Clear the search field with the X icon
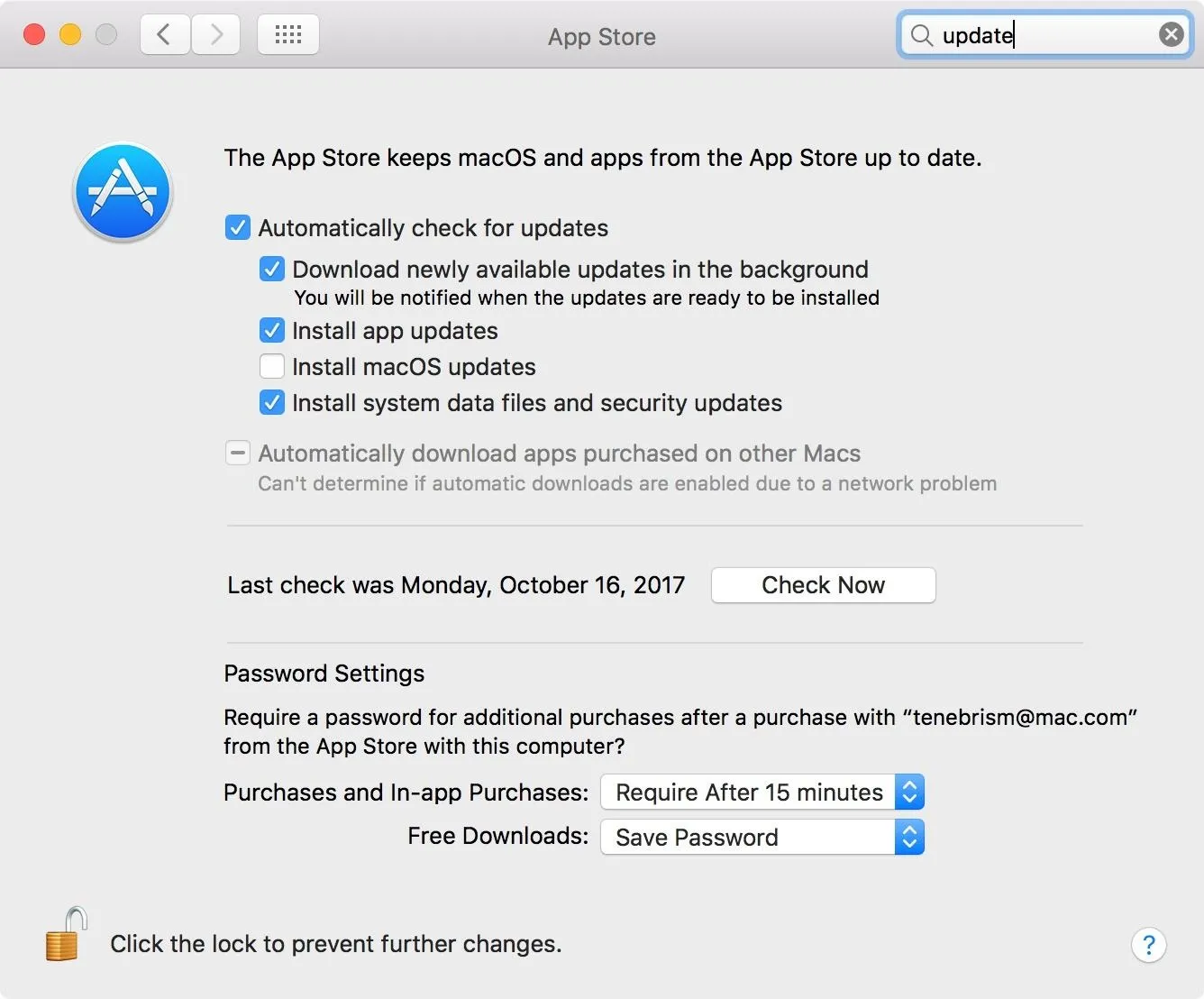The image size is (1204, 999). point(1171,35)
